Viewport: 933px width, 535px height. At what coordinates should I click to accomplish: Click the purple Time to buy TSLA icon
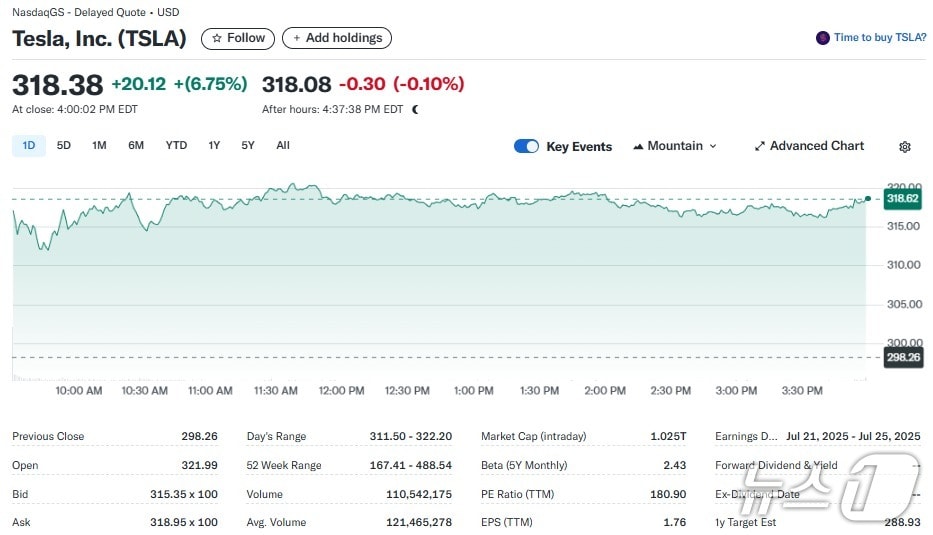[823, 38]
